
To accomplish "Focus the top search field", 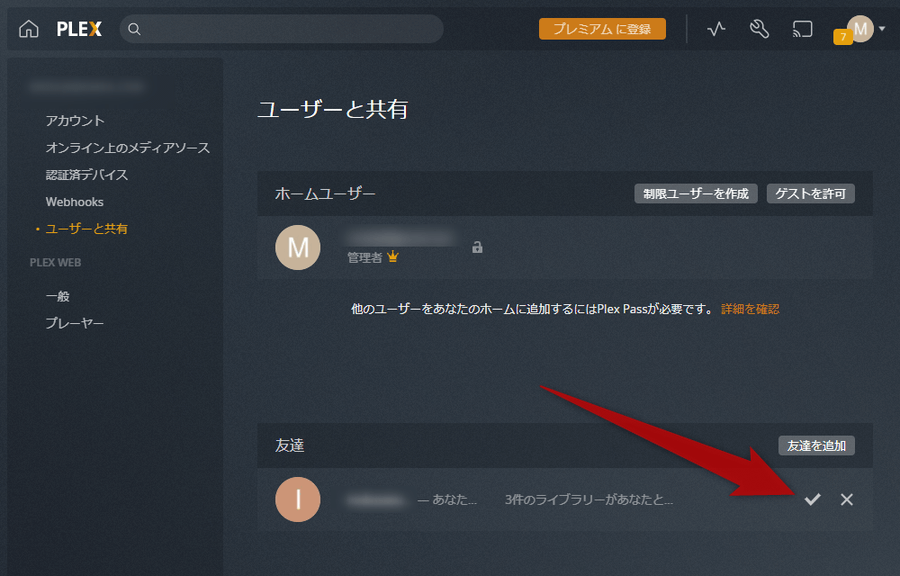I will click(x=281, y=29).
